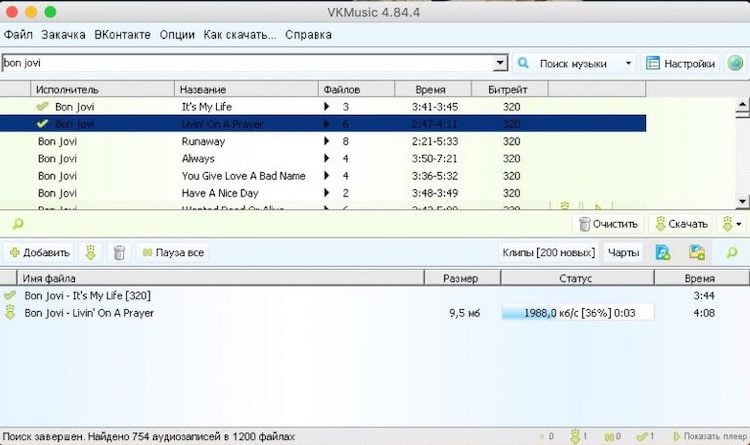Select download Bon Jovi - It's My Life [320]

(88, 295)
